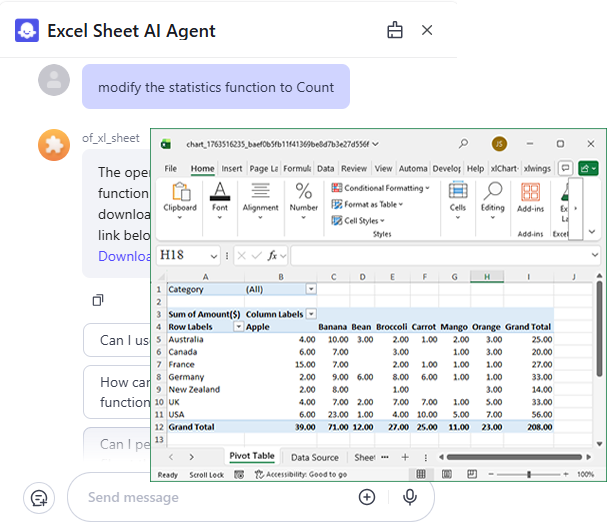
Task: Open the Column Labels filter dropdown
Action: pyautogui.click(x=311, y=314)
